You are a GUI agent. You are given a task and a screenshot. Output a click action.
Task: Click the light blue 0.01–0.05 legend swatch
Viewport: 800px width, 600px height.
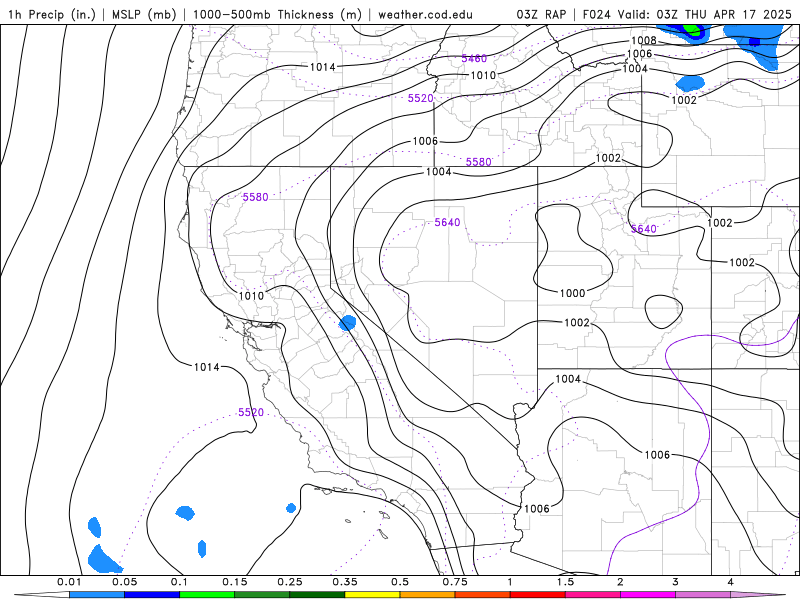pyautogui.click(x=97, y=595)
